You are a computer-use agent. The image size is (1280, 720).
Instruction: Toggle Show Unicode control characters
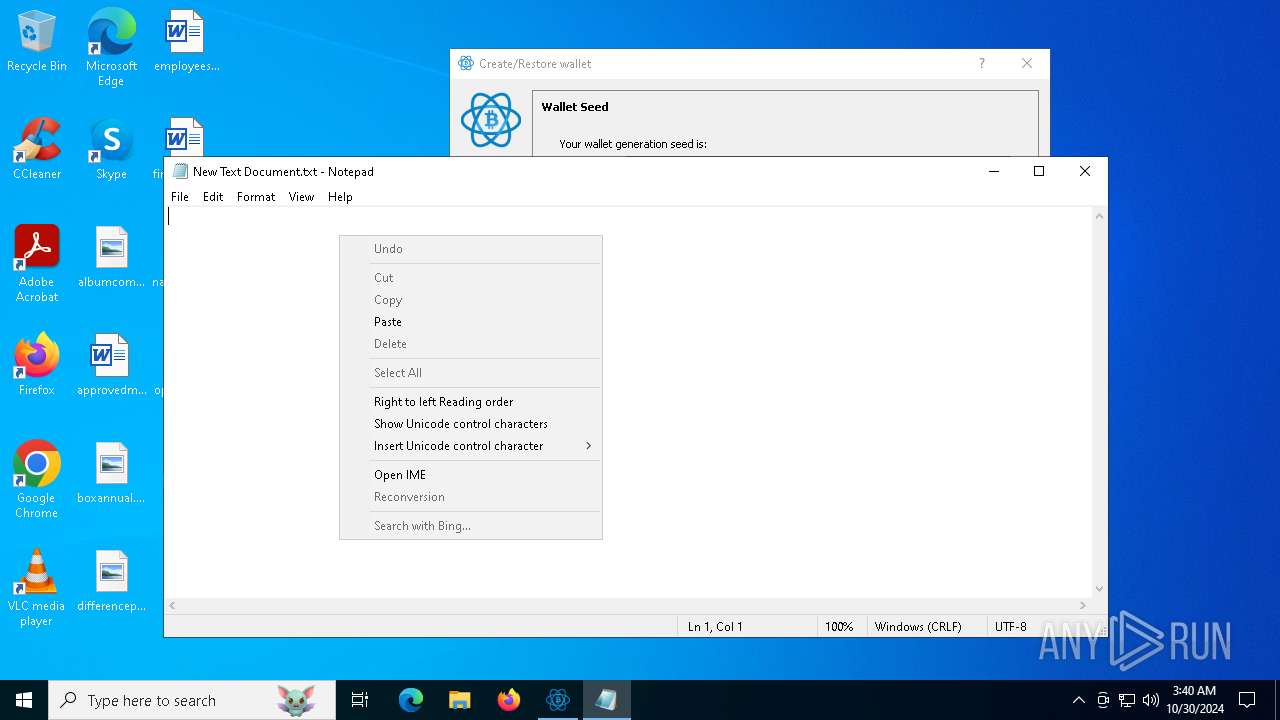tap(471, 424)
